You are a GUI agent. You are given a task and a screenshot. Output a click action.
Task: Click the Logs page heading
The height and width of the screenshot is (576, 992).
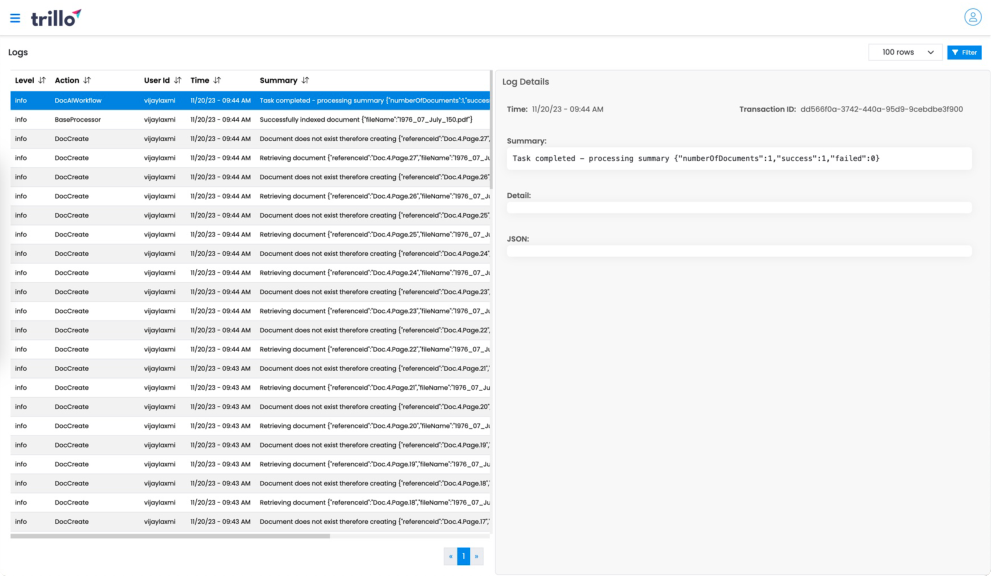coord(18,53)
